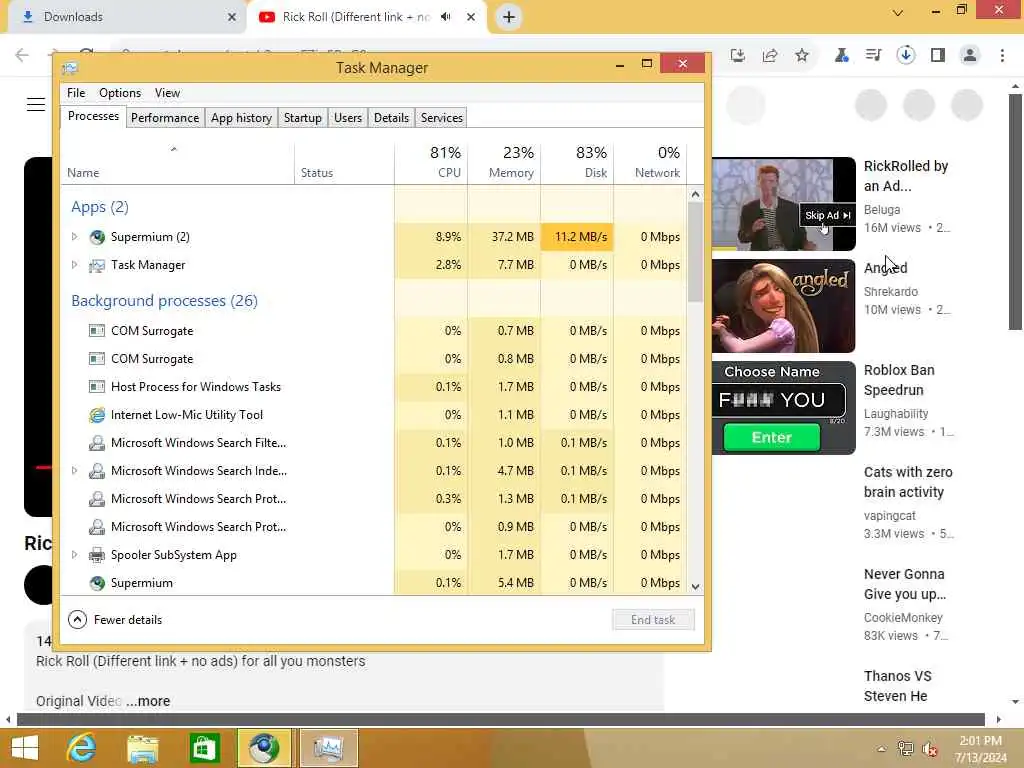This screenshot has height=768, width=1024.
Task: Open the browser three-dot menu
Action: [1002, 56]
